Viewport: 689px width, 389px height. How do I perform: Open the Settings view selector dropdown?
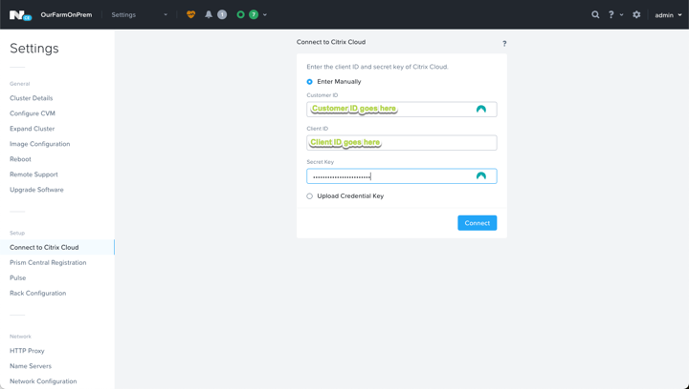(139, 15)
